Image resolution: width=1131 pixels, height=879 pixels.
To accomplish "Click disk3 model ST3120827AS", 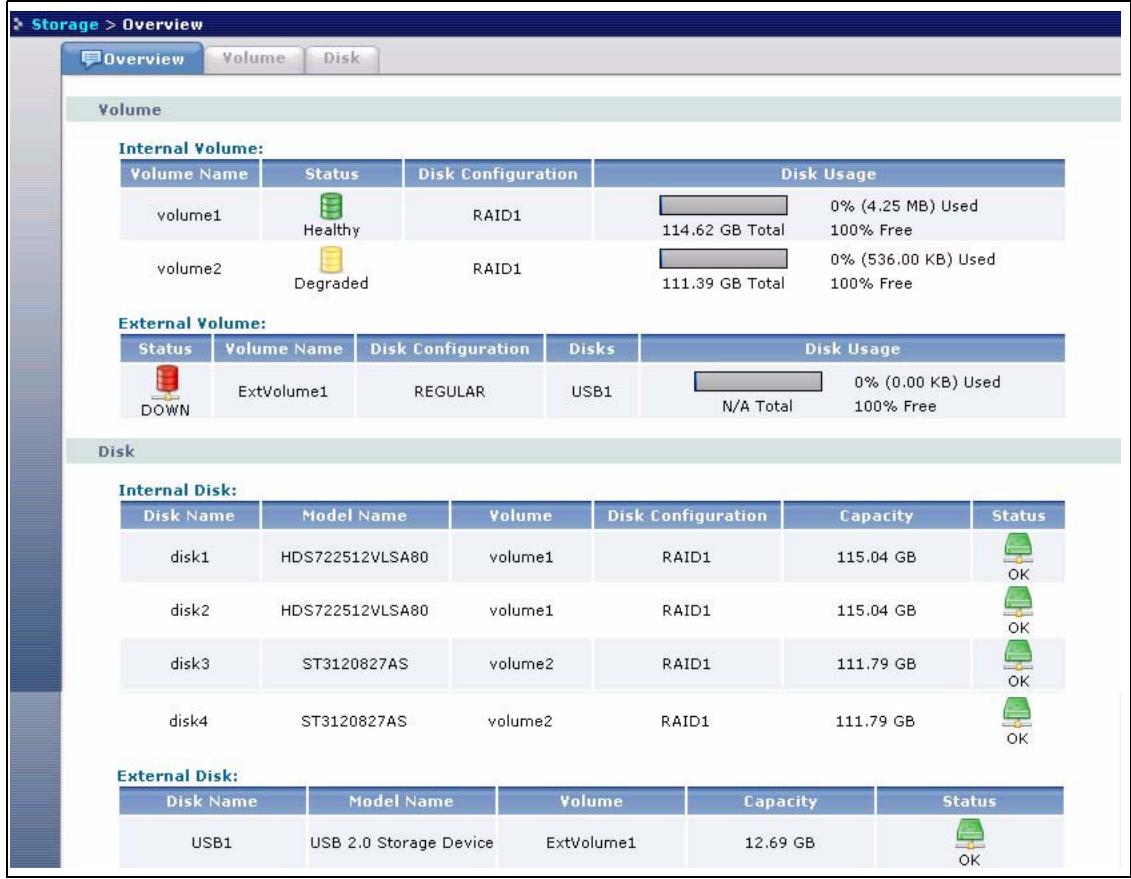I will pos(355,663).
